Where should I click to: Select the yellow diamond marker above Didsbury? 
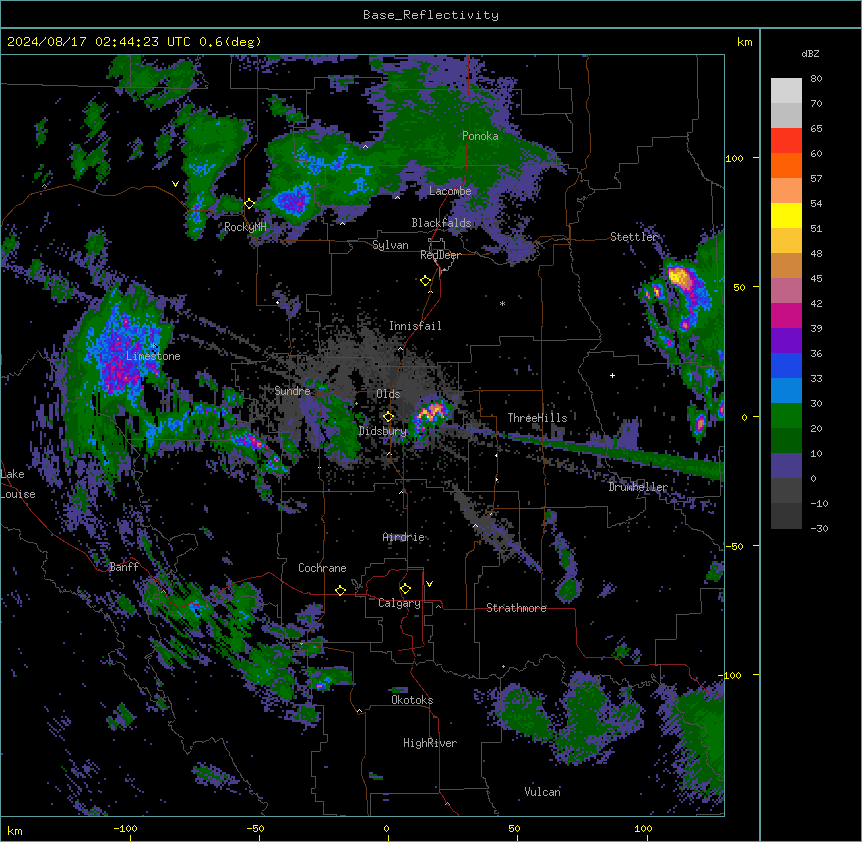tap(388, 416)
